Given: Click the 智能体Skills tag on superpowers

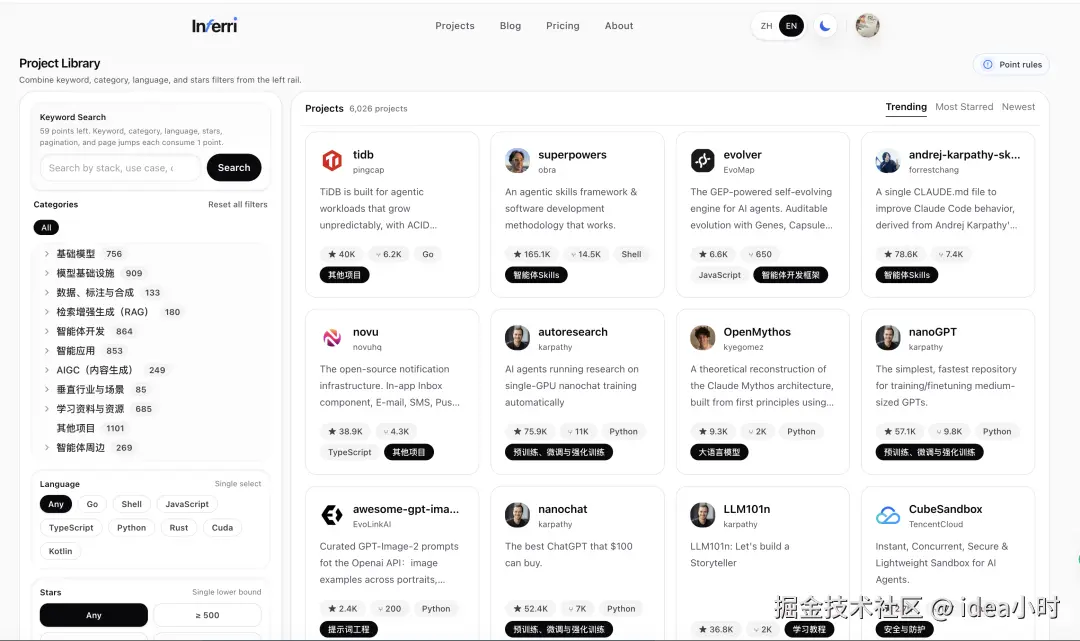Looking at the screenshot, I should (x=536, y=275).
